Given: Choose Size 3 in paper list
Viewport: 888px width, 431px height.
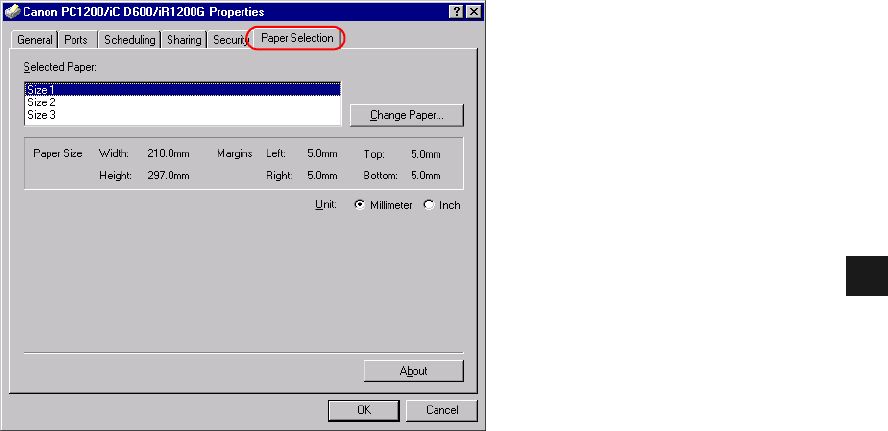Looking at the screenshot, I should click(182, 114).
